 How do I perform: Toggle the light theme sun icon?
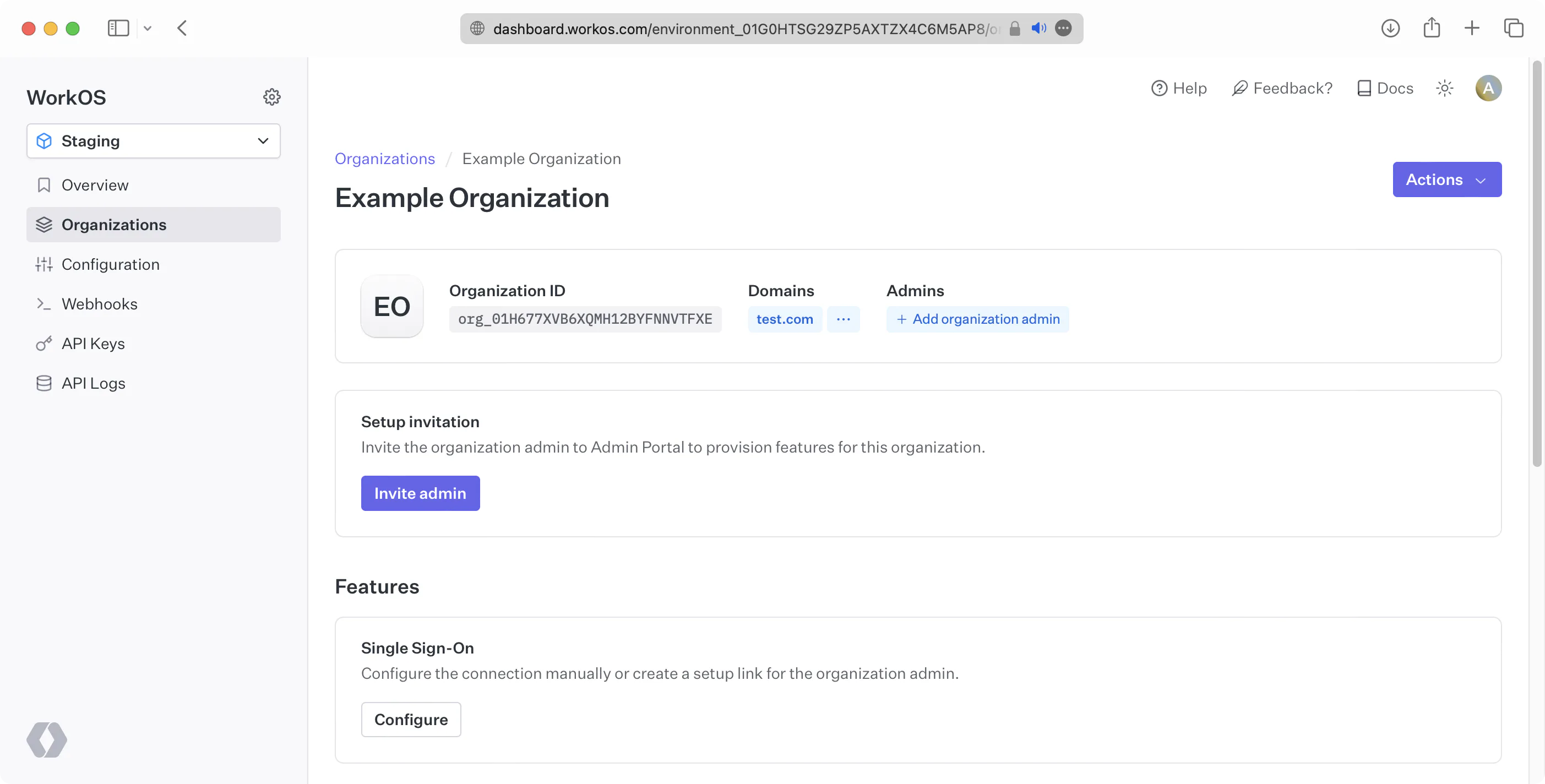pyautogui.click(x=1444, y=88)
